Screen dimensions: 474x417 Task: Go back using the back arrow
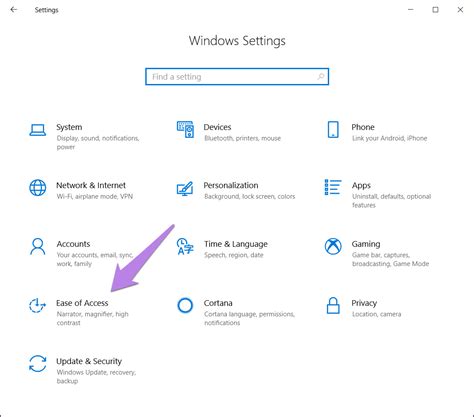pyautogui.click(x=14, y=10)
